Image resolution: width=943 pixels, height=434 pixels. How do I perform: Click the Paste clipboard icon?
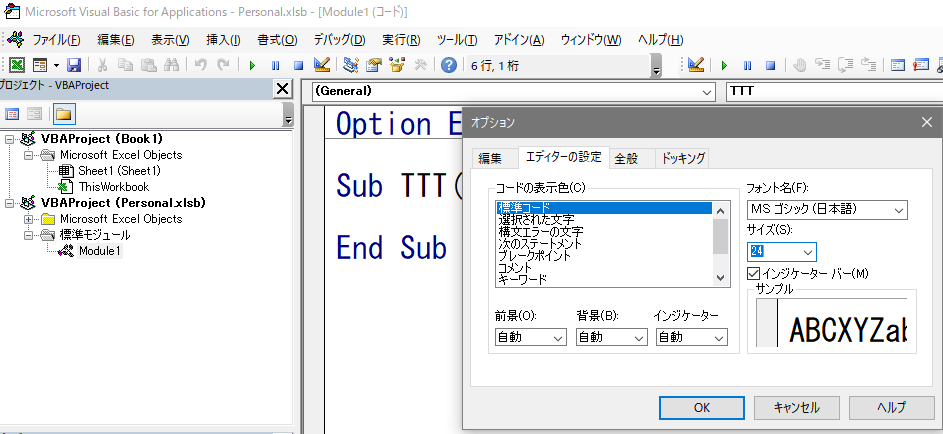148,65
